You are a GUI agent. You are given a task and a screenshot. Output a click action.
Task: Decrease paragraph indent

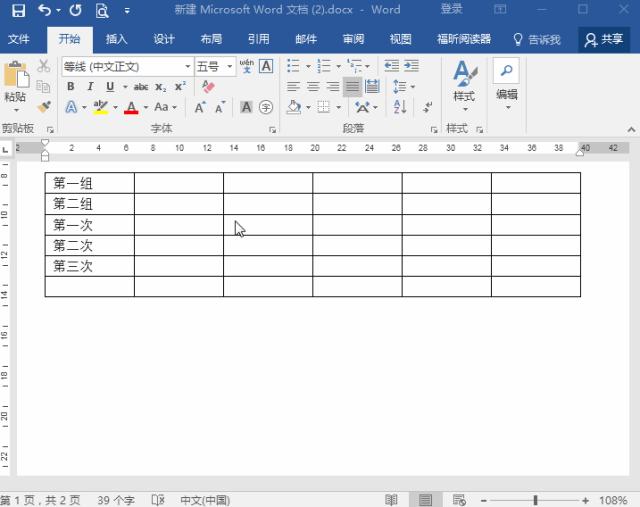point(391,65)
